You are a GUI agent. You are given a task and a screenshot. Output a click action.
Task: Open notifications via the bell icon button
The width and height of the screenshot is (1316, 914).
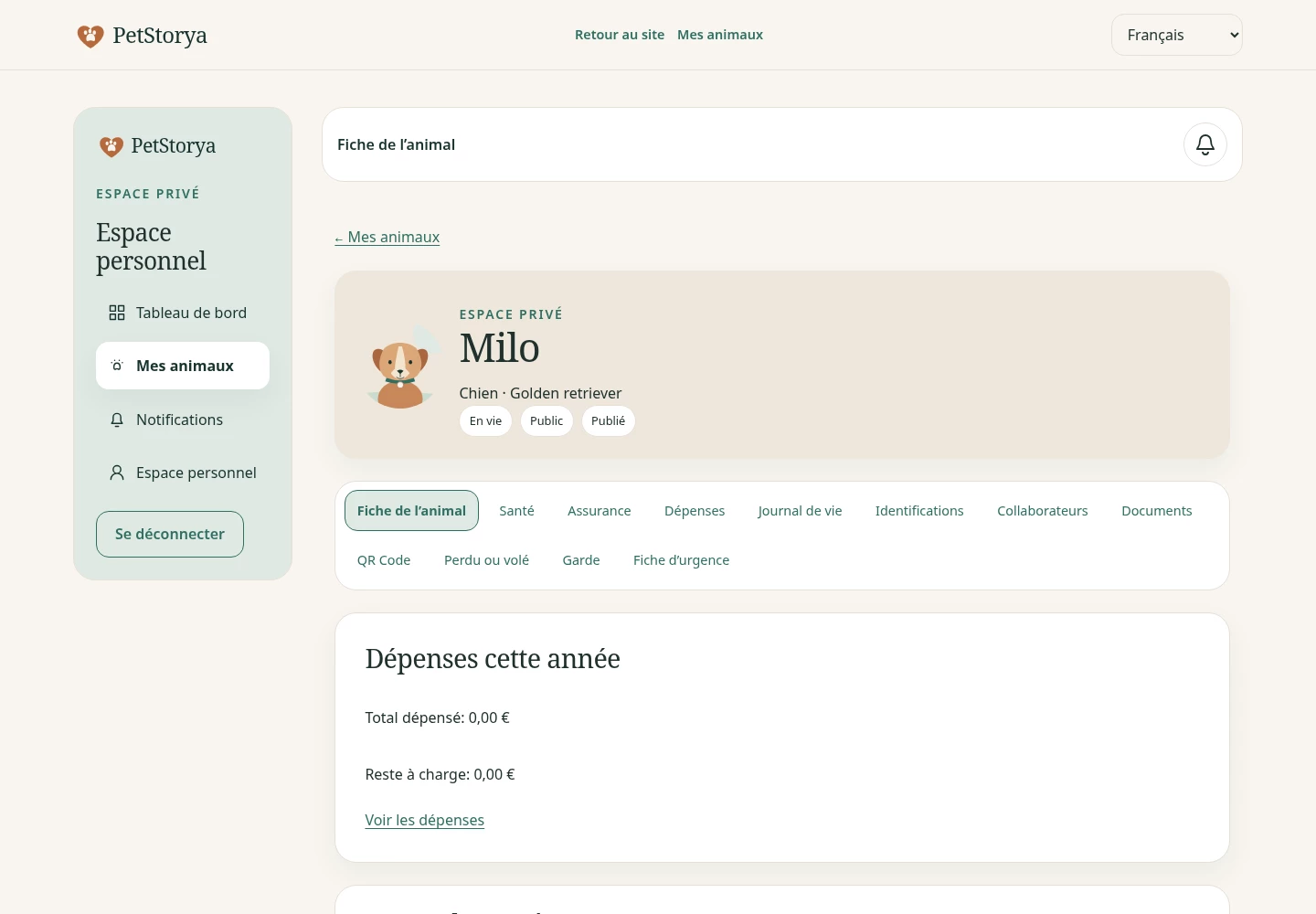[1205, 144]
